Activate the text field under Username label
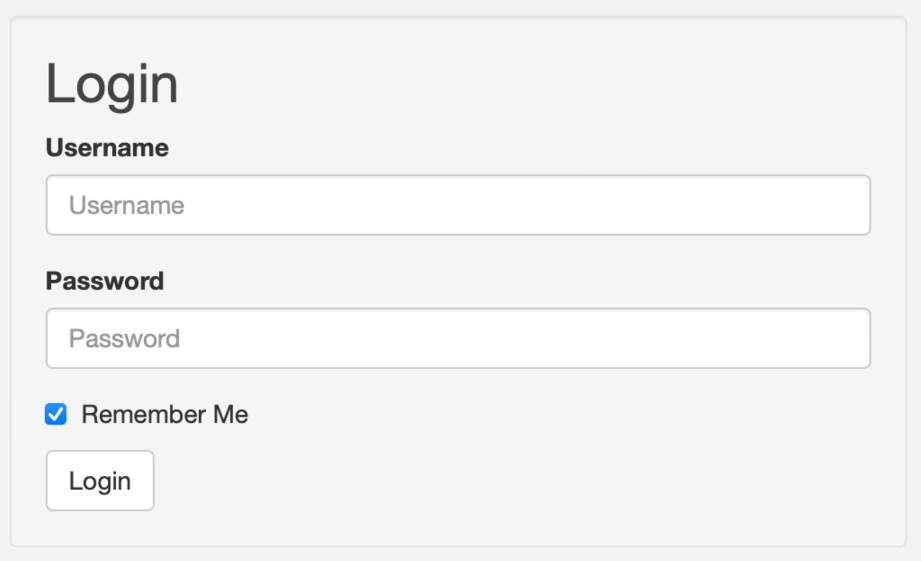This screenshot has height=561, width=921. point(458,205)
